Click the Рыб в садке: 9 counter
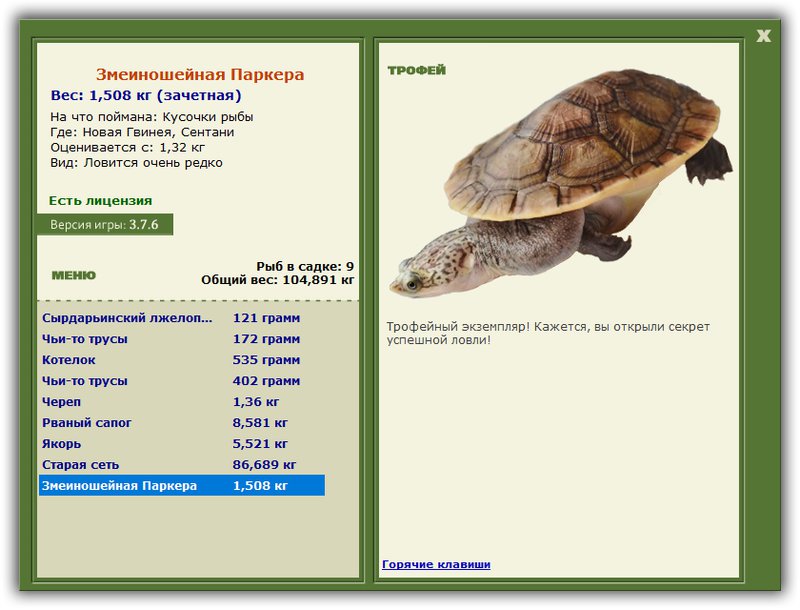800x610 pixels. pos(305,266)
